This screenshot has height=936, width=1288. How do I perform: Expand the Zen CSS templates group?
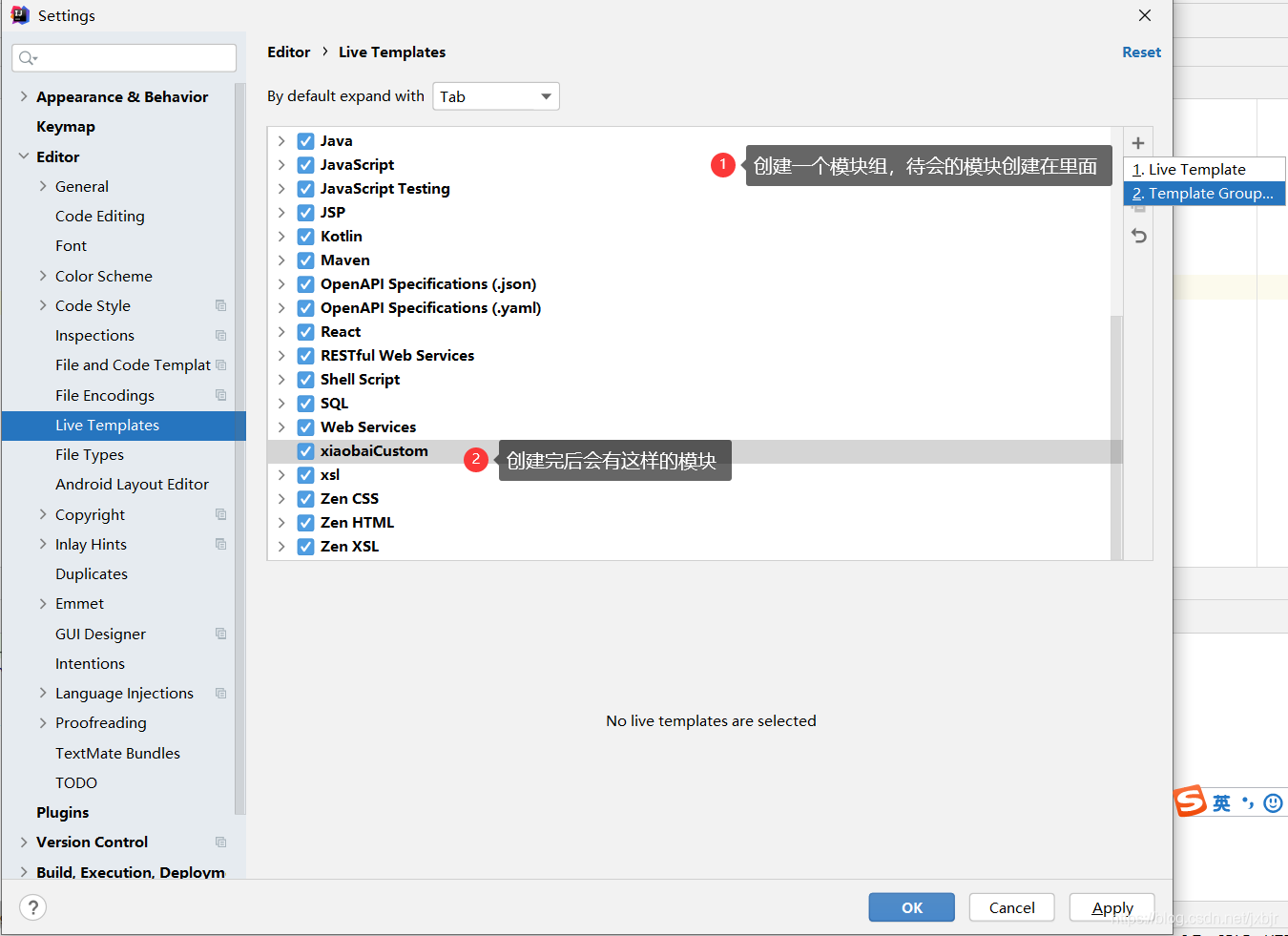(x=281, y=499)
